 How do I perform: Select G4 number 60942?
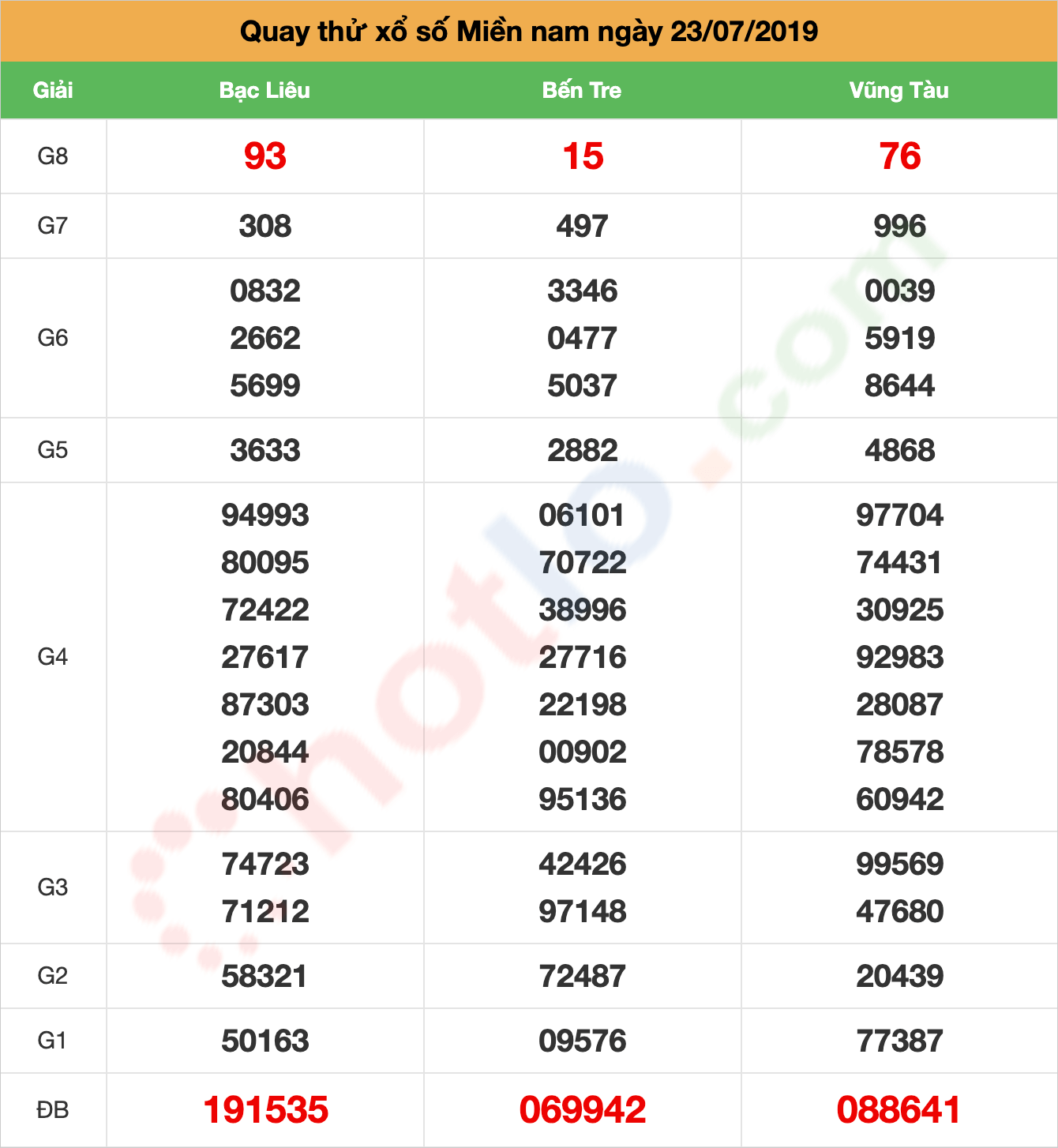point(900,800)
